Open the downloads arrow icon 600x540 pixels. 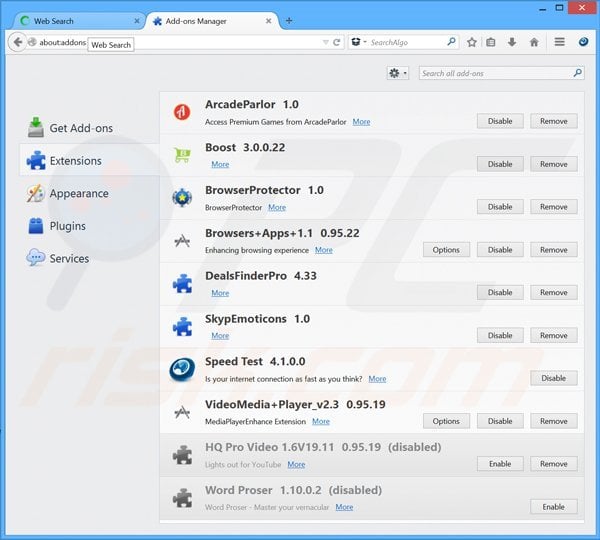512,42
